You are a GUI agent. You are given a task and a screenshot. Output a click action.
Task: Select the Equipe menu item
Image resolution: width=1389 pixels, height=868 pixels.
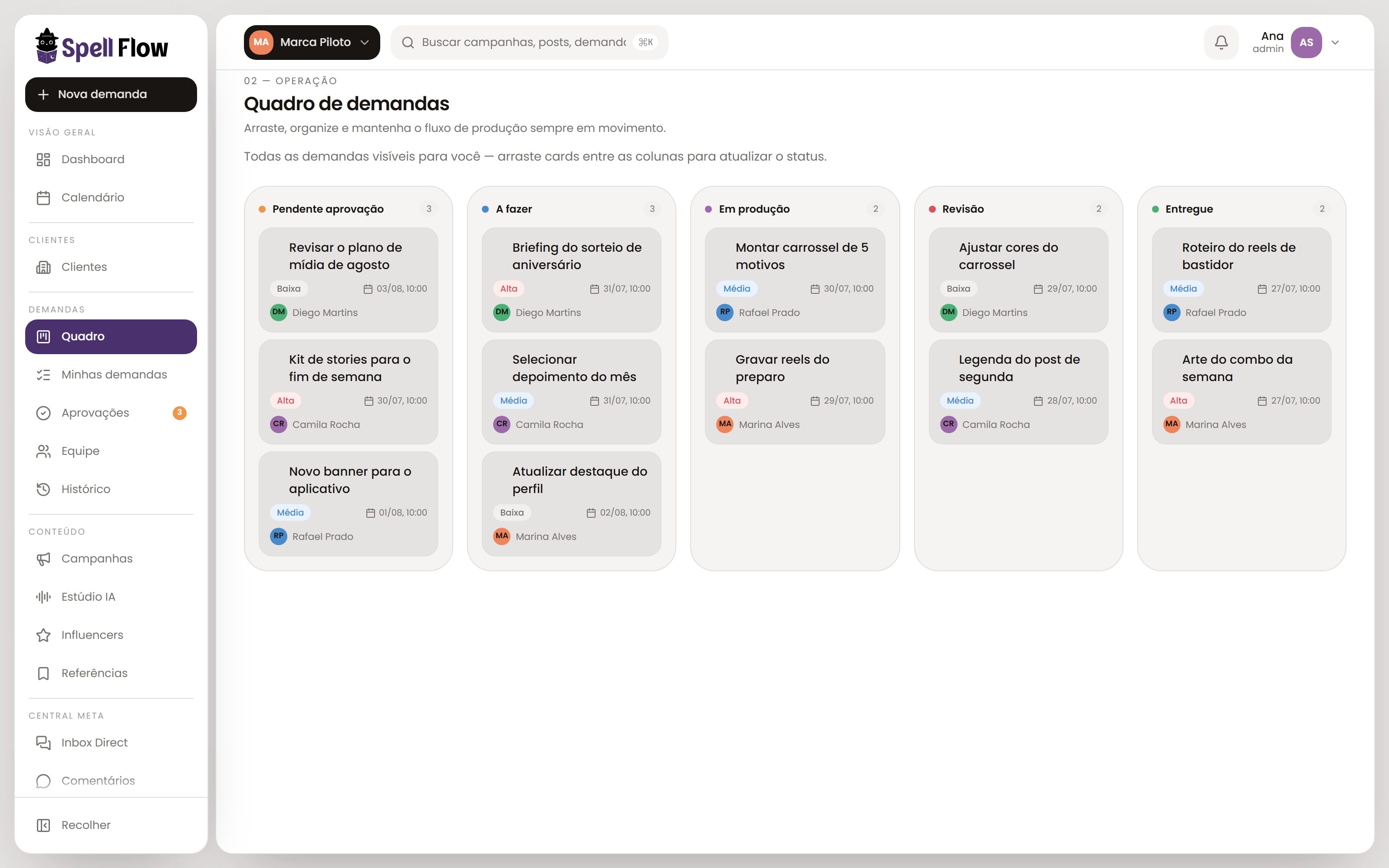tap(111, 451)
